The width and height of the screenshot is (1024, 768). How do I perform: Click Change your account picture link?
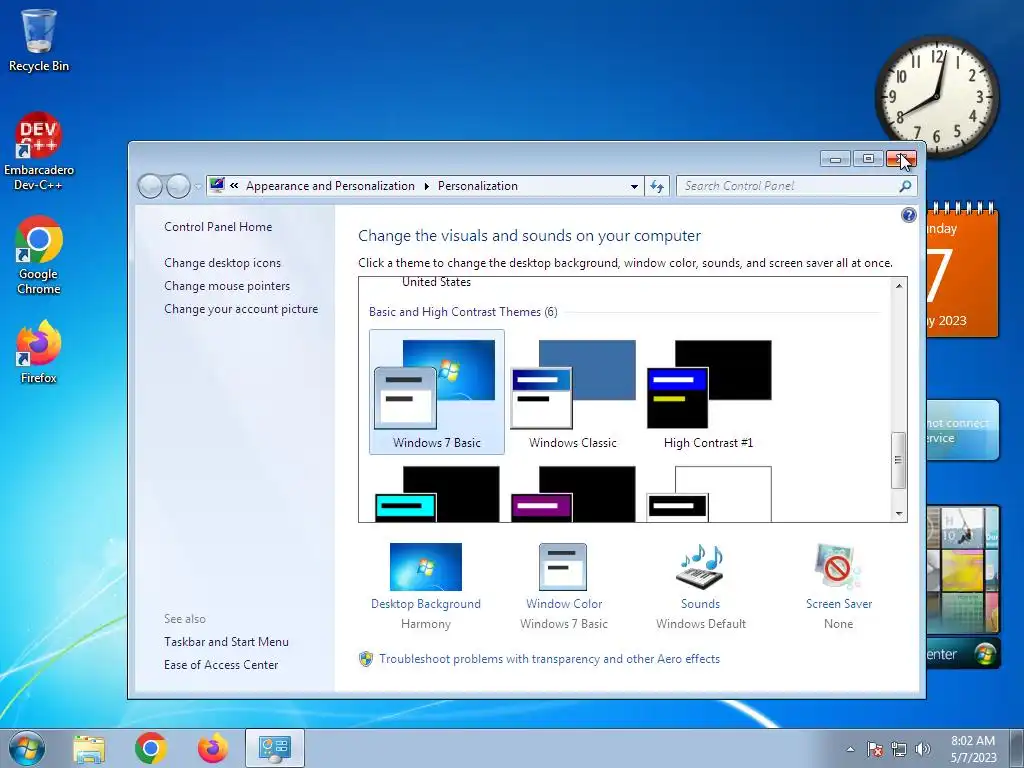tap(241, 309)
